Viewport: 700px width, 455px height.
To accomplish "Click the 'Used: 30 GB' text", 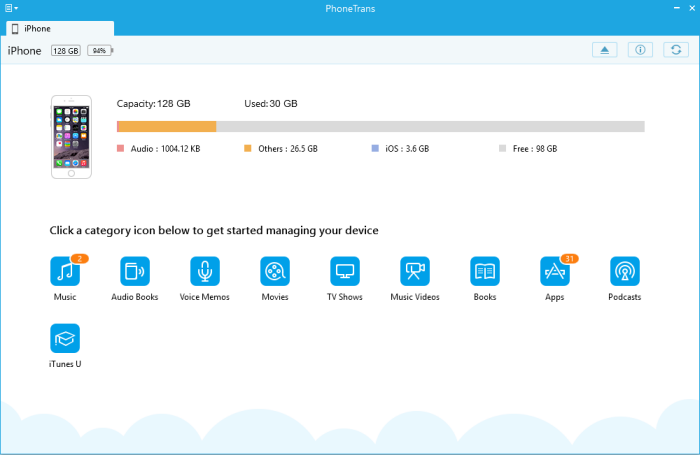I will [271, 104].
